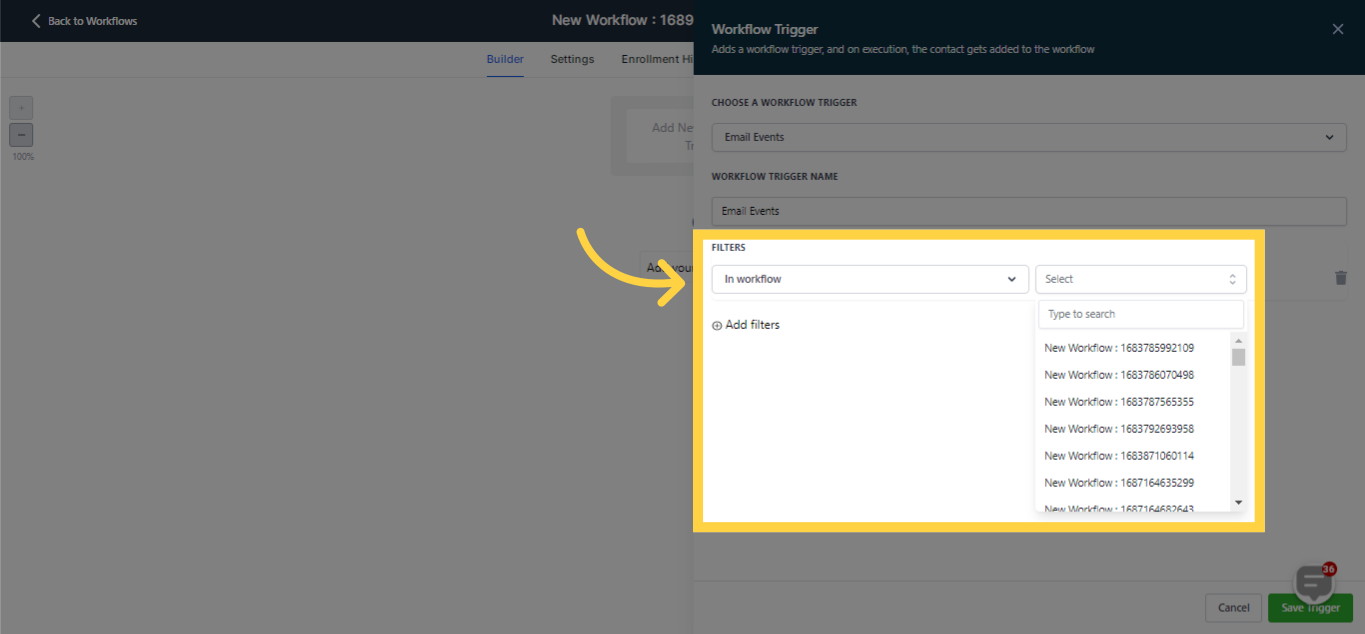The width and height of the screenshot is (1365, 634).
Task: Click the scroll-up arrow in workflow list
Action: coord(1238,340)
